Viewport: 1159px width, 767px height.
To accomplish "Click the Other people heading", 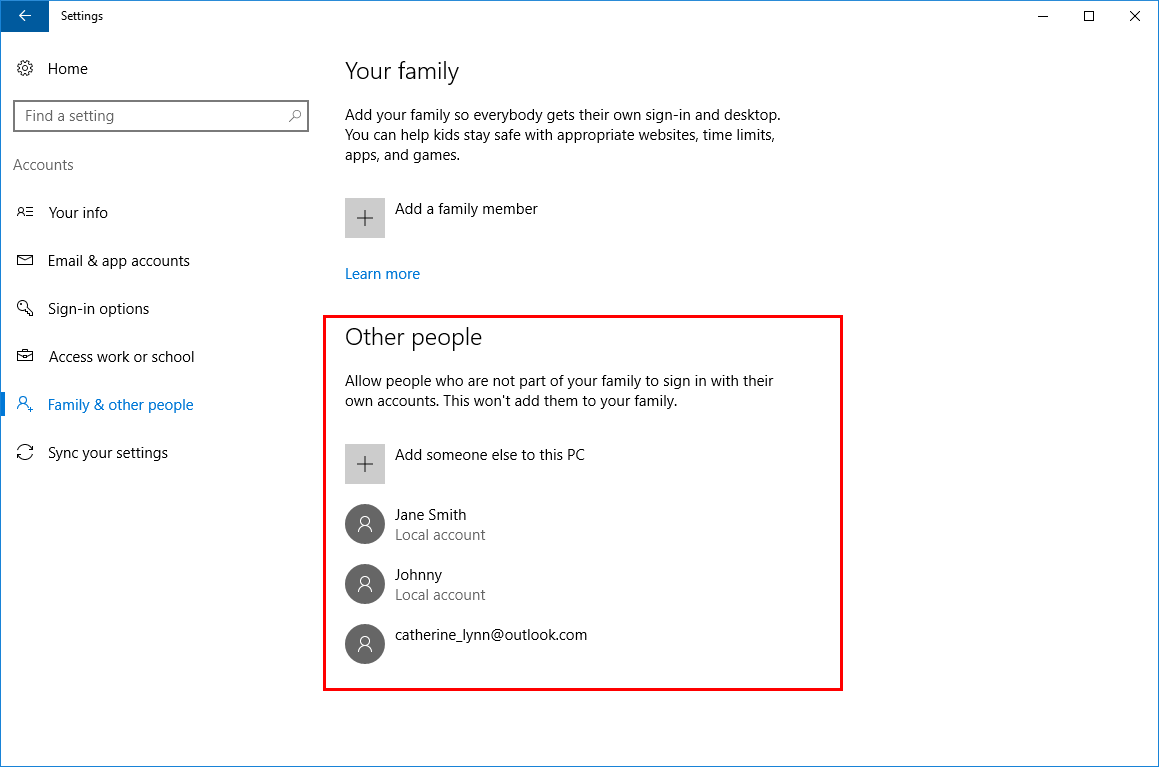I will [413, 337].
